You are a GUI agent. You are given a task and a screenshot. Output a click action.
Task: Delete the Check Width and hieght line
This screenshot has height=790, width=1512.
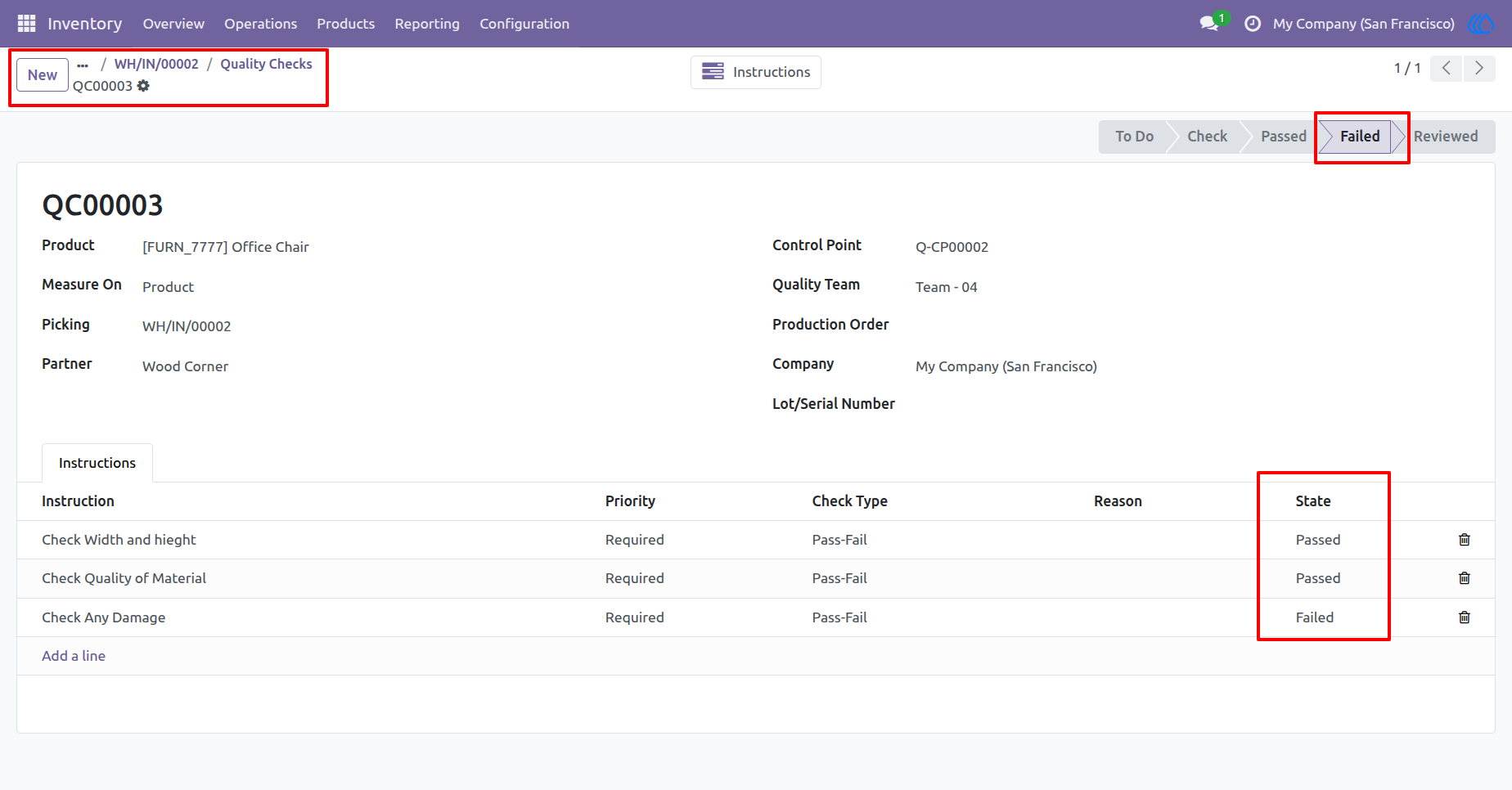click(1465, 540)
